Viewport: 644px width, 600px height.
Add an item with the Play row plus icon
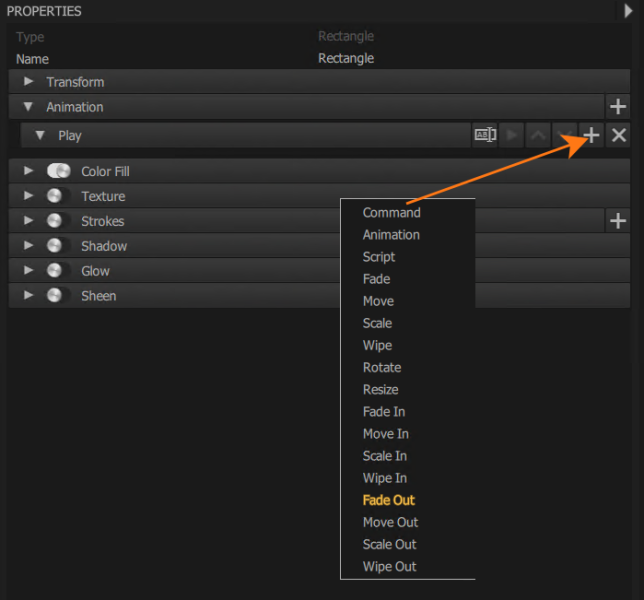click(x=591, y=135)
